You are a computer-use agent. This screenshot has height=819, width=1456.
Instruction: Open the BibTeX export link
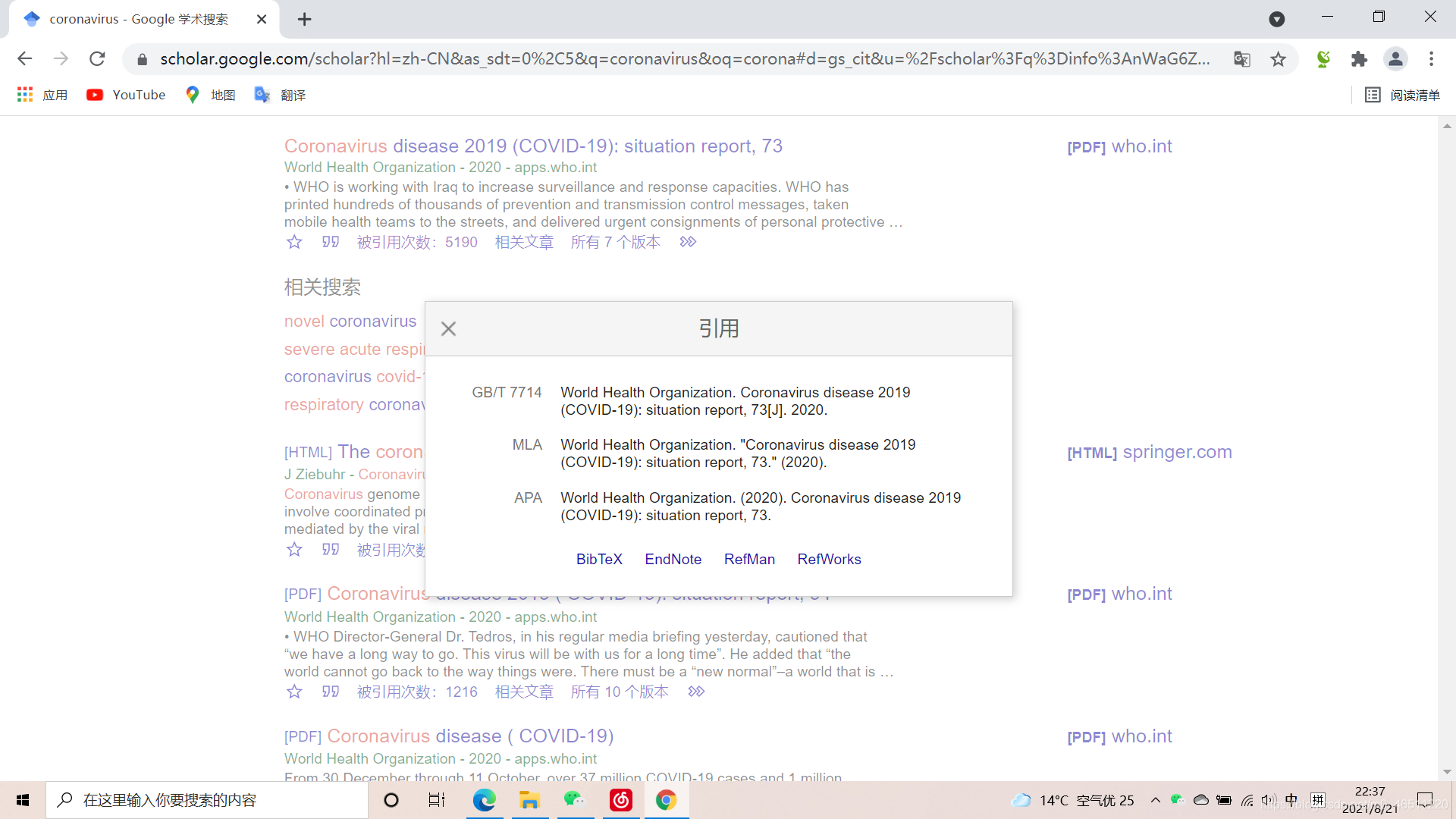(598, 559)
